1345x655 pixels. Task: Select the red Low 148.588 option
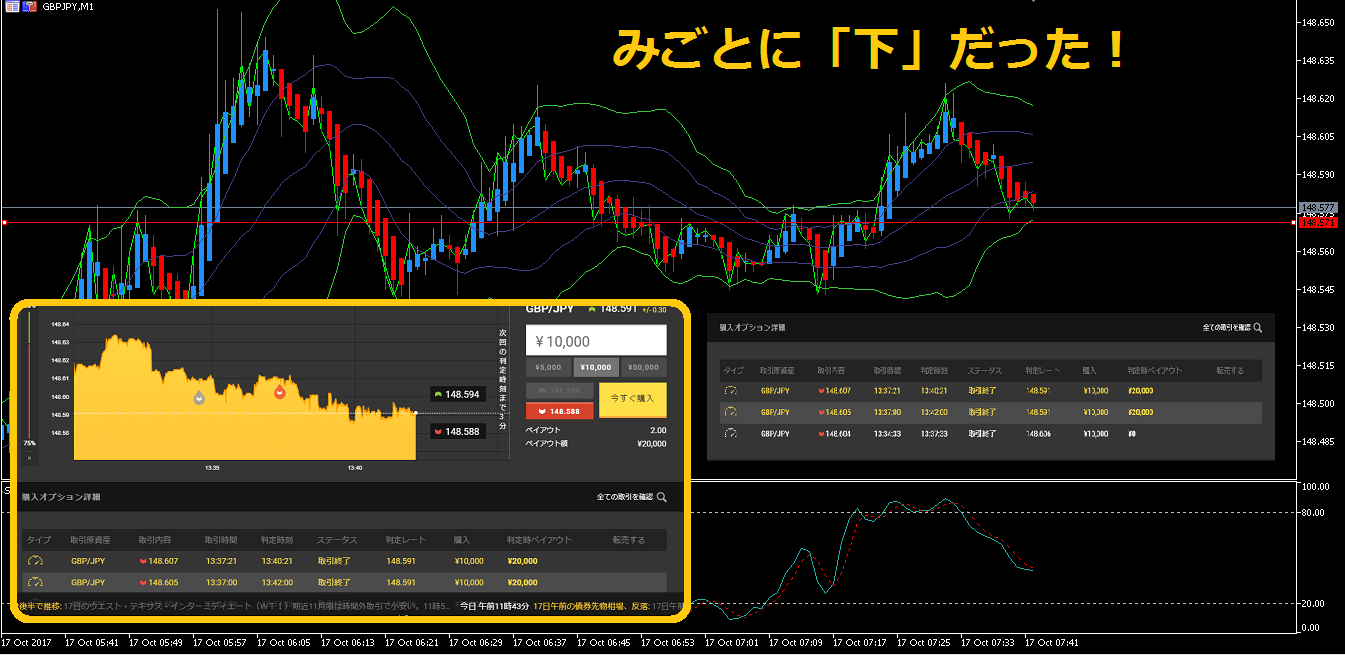[x=559, y=410]
